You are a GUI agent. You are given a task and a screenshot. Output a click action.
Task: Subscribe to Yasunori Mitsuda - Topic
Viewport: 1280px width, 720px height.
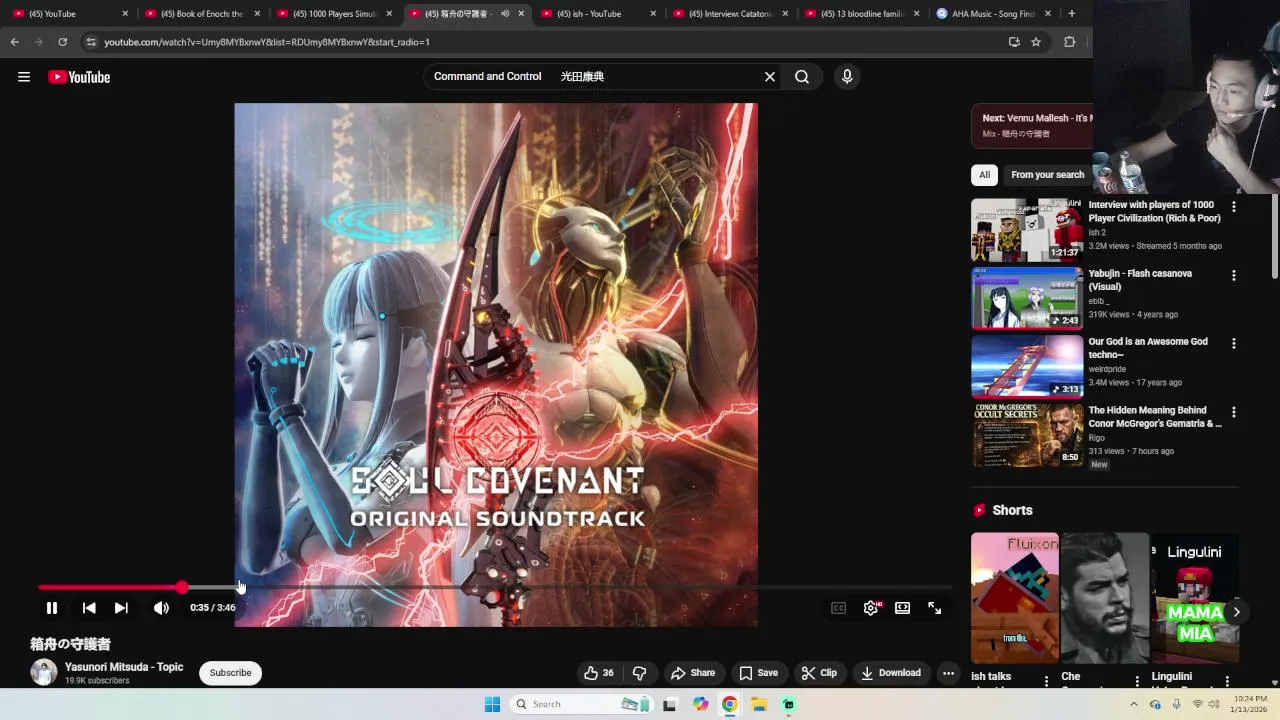[x=230, y=673]
